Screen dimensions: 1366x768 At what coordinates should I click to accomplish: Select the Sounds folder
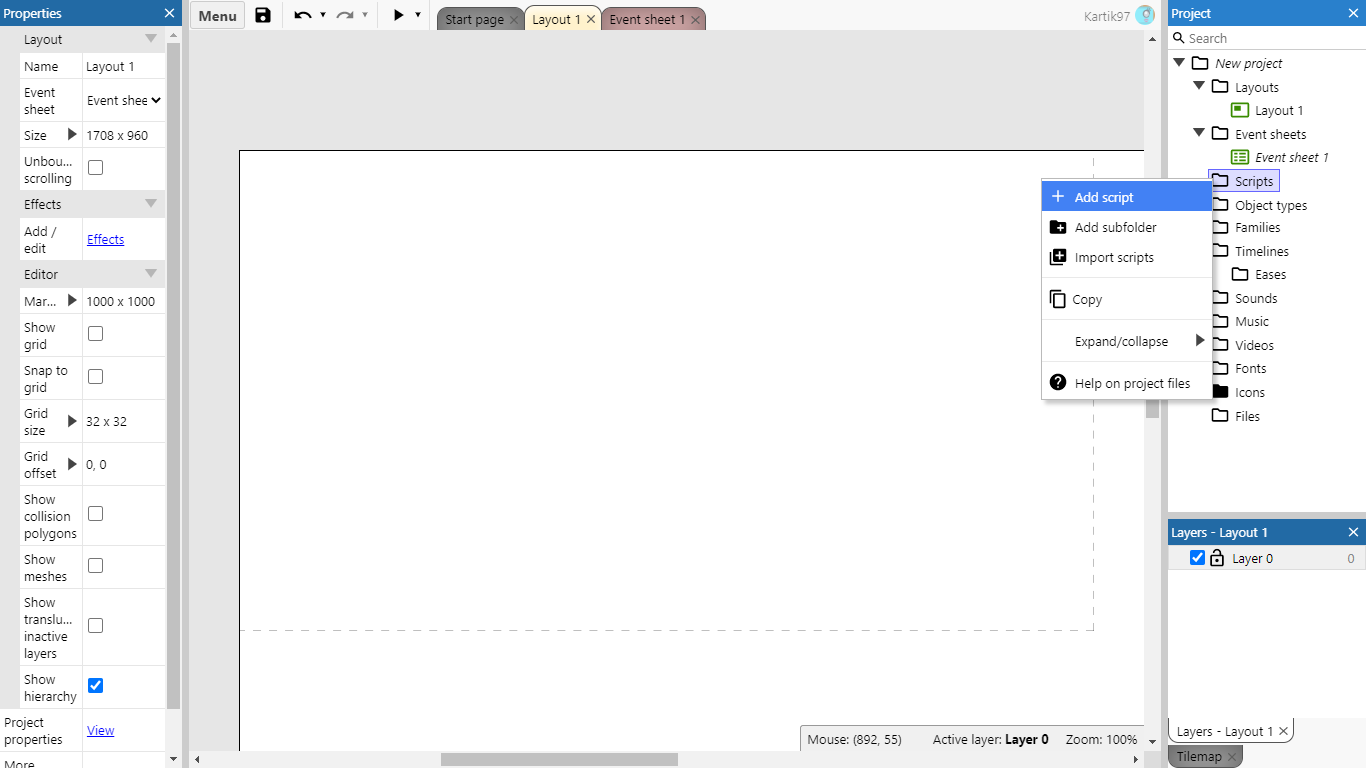pos(1256,298)
